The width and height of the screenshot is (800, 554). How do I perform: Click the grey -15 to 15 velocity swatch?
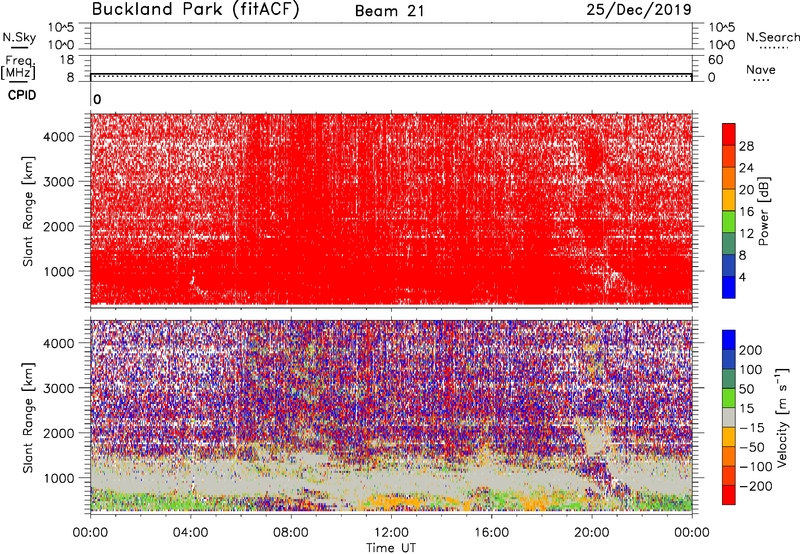pos(729,417)
